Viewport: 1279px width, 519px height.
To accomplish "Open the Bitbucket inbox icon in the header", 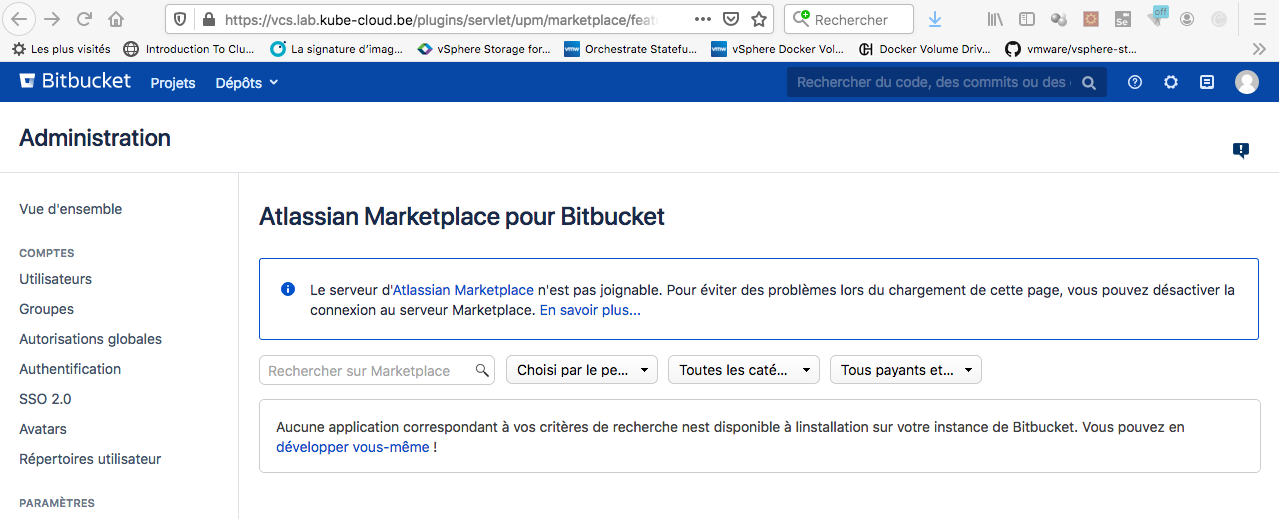I will (1207, 83).
